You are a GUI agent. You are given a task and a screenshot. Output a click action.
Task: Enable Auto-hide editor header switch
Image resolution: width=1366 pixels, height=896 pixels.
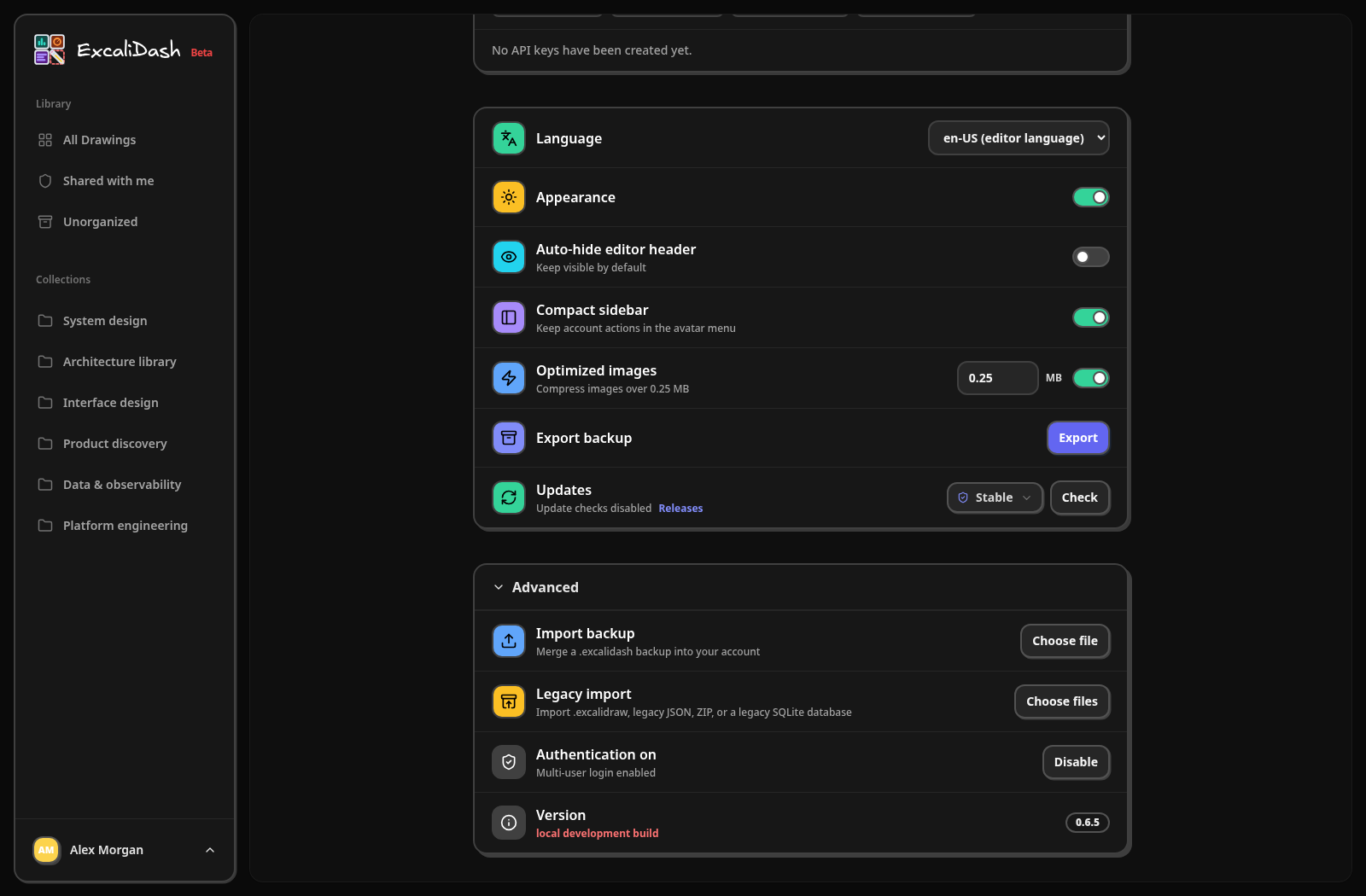point(1091,257)
